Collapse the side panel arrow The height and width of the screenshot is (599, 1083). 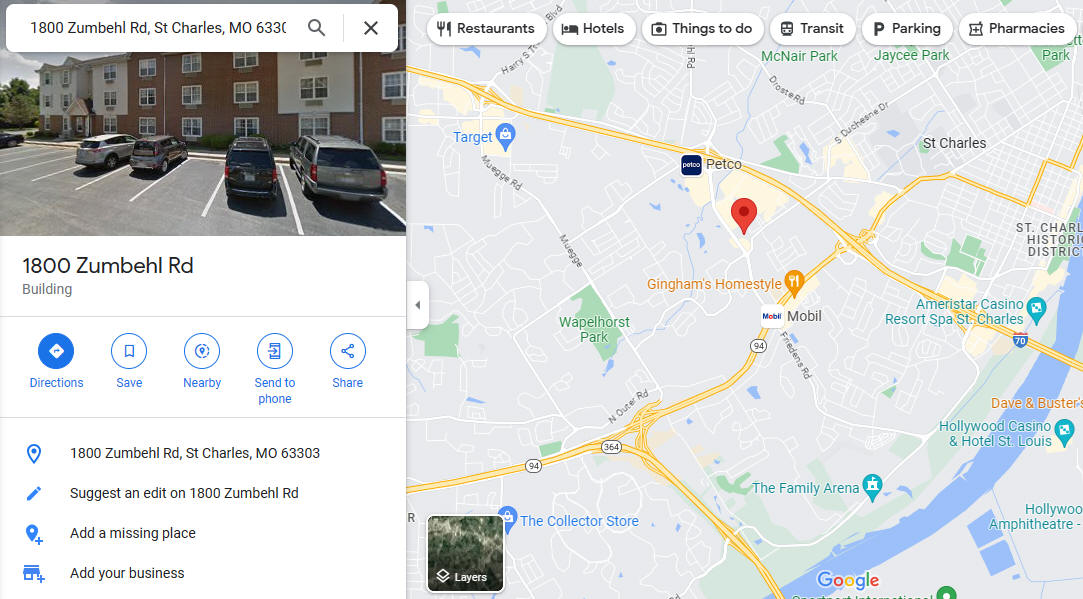point(417,305)
